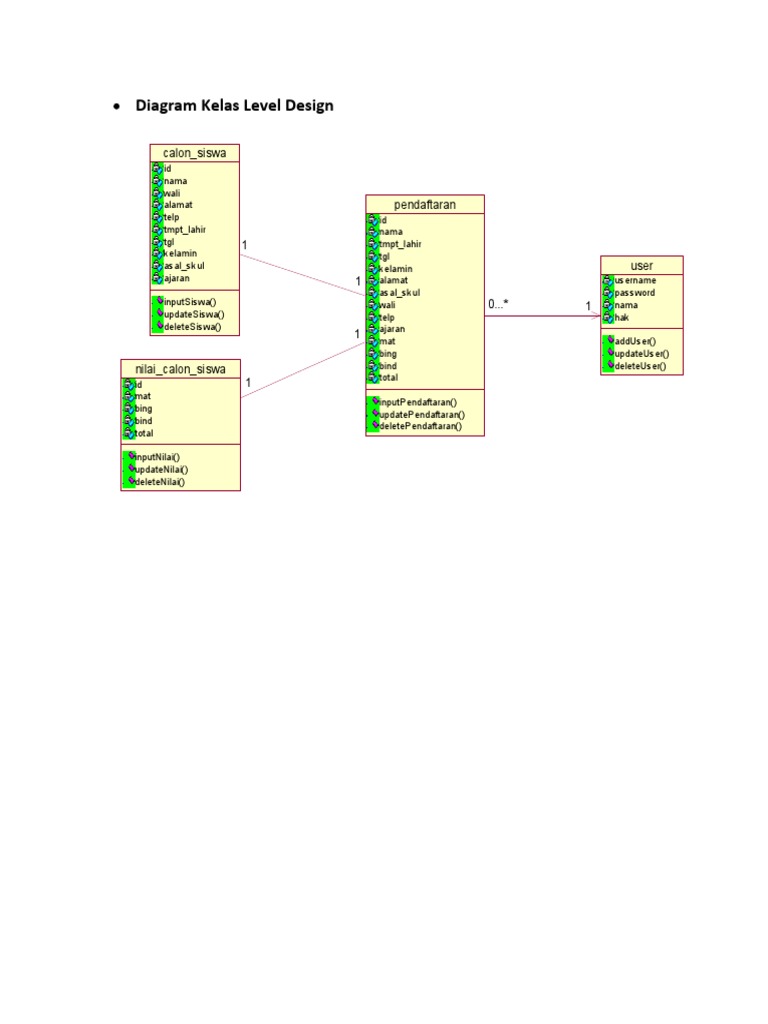The image size is (768, 1024).
Task: Click the username attribute in user class
Action: pyautogui.click(x=635, y=281)
